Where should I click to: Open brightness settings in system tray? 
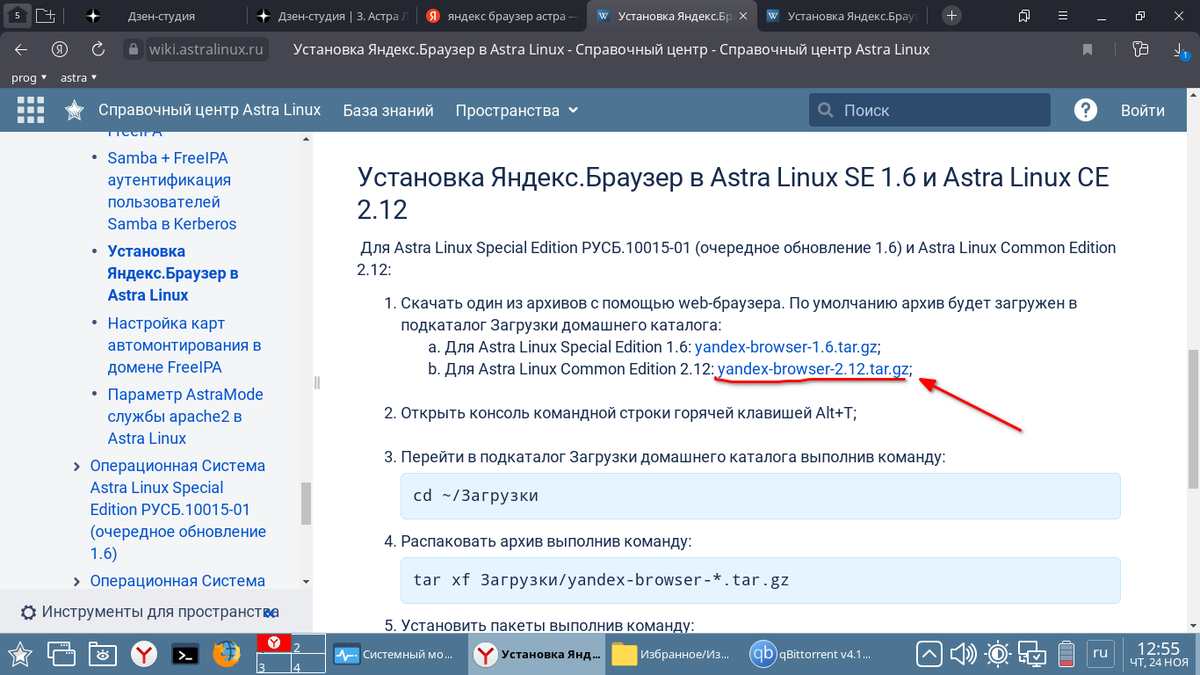pyautogui.click(x=997, y=654)
